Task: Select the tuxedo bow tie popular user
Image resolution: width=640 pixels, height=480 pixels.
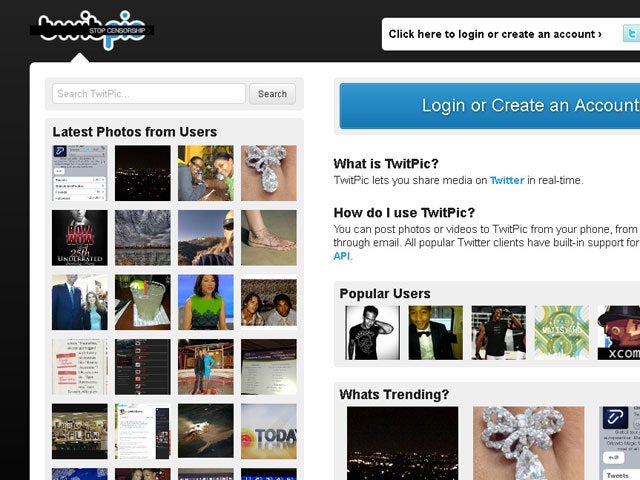Action: click(436, 333)
